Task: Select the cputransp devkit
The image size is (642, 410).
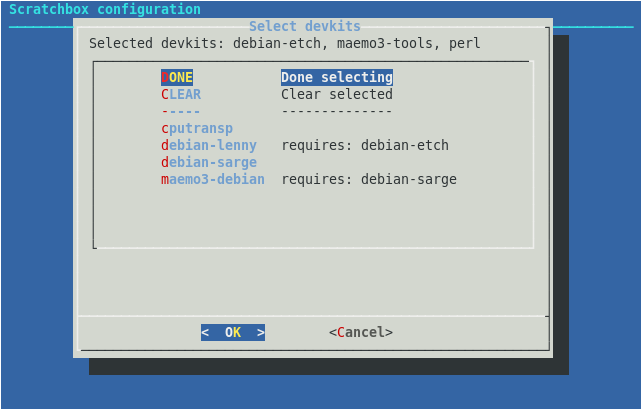Action: click(197, 128)
